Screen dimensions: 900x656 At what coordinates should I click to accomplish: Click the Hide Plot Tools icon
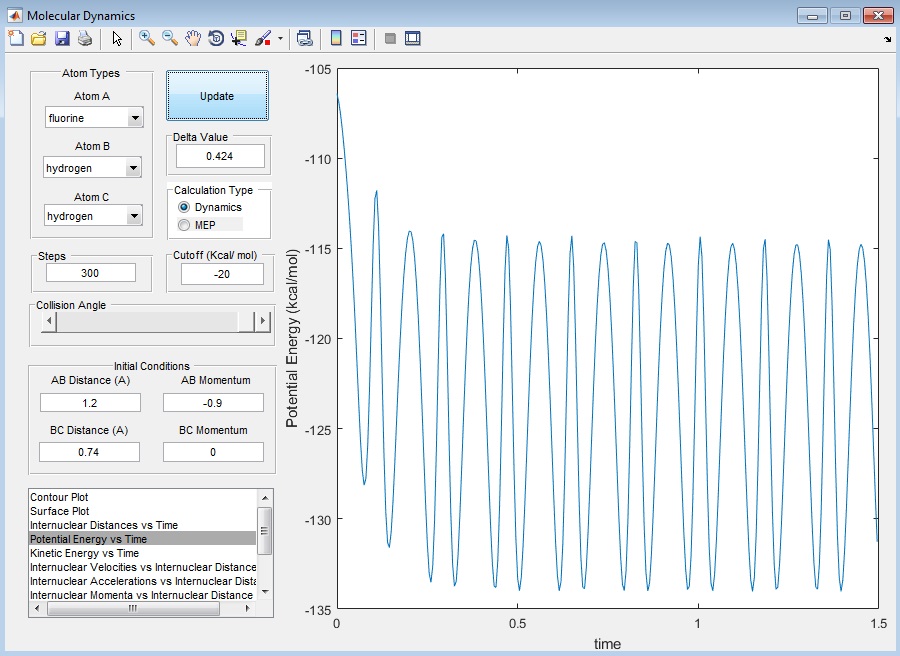click(390, 38)
